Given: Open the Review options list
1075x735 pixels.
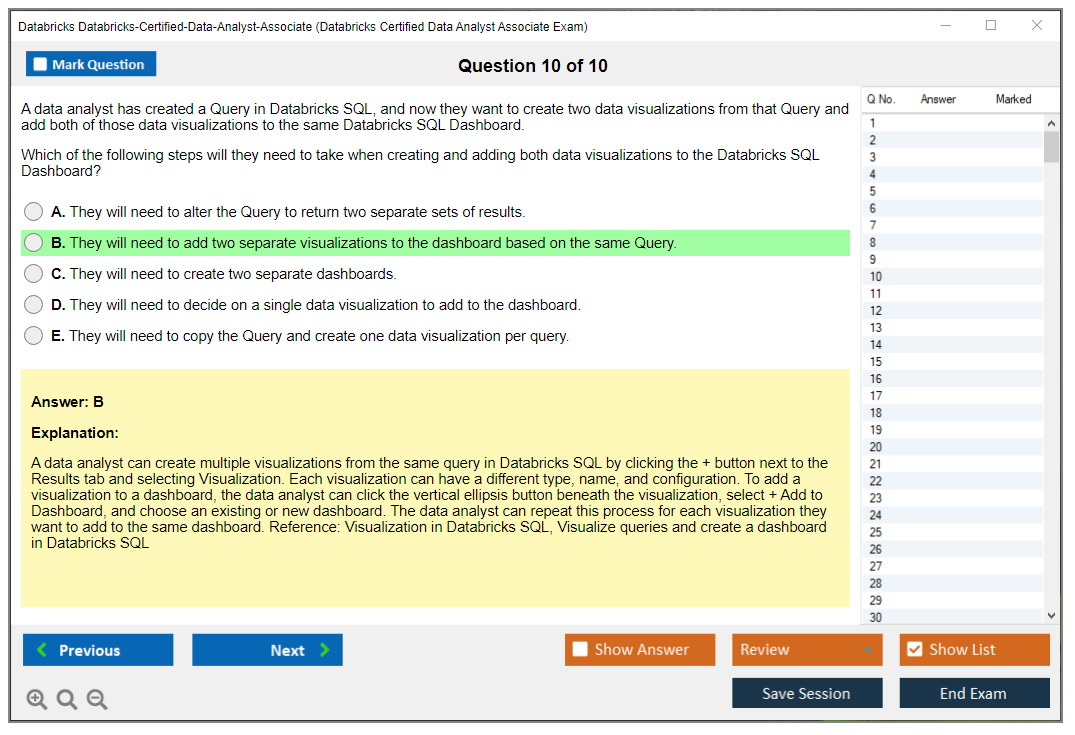Looking at the screenshot, I should 807,649.
